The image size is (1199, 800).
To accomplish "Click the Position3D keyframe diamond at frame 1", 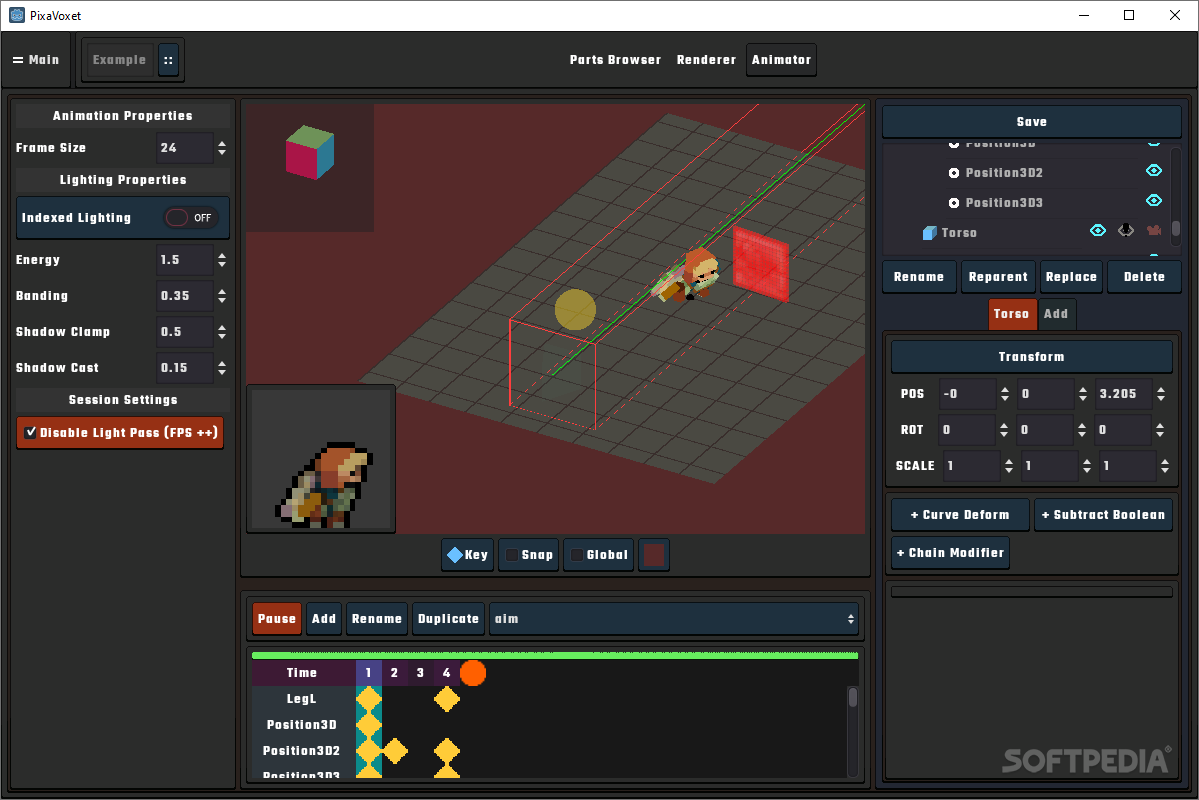I will [369, 725].
